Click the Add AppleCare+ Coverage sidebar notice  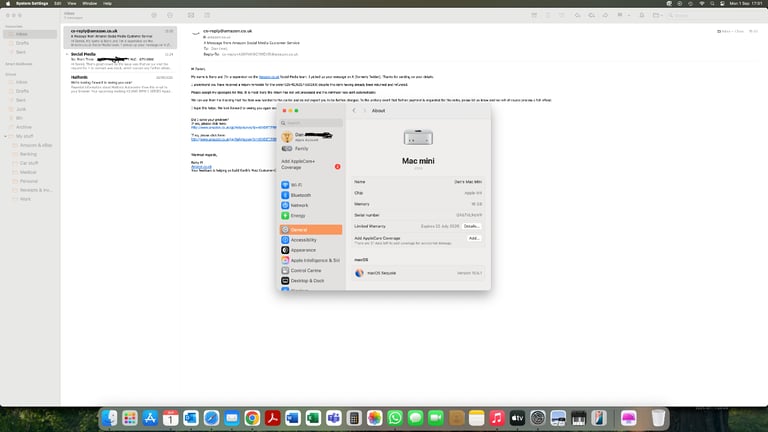311,164
